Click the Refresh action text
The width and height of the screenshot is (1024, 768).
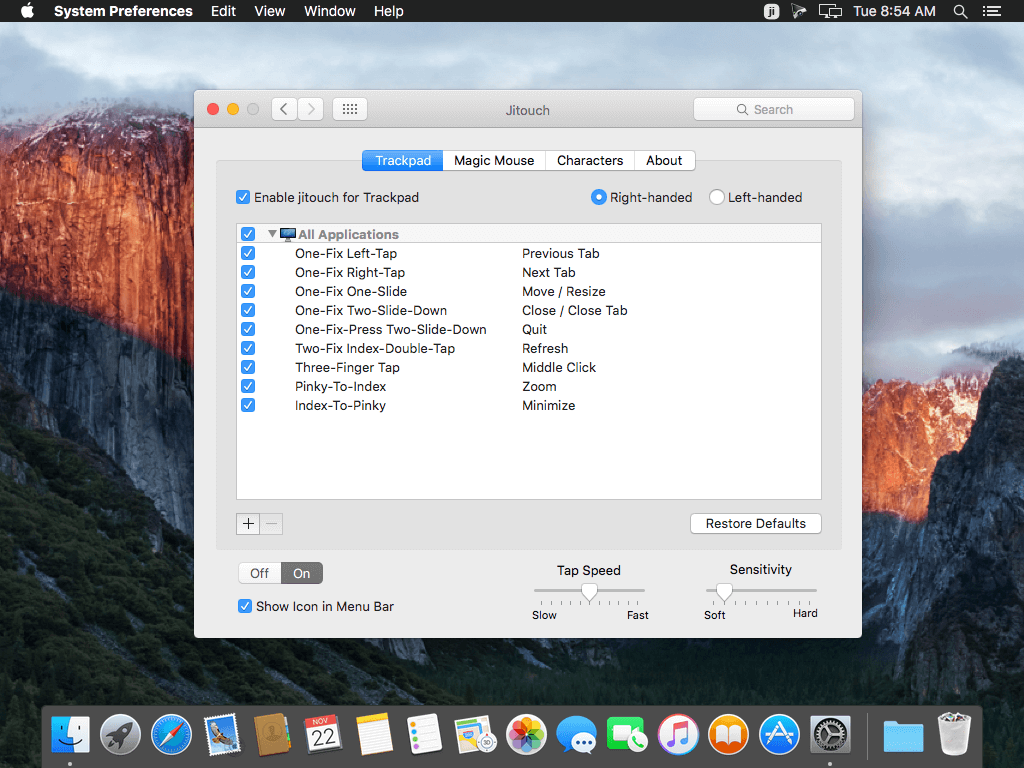coord(545,348)
